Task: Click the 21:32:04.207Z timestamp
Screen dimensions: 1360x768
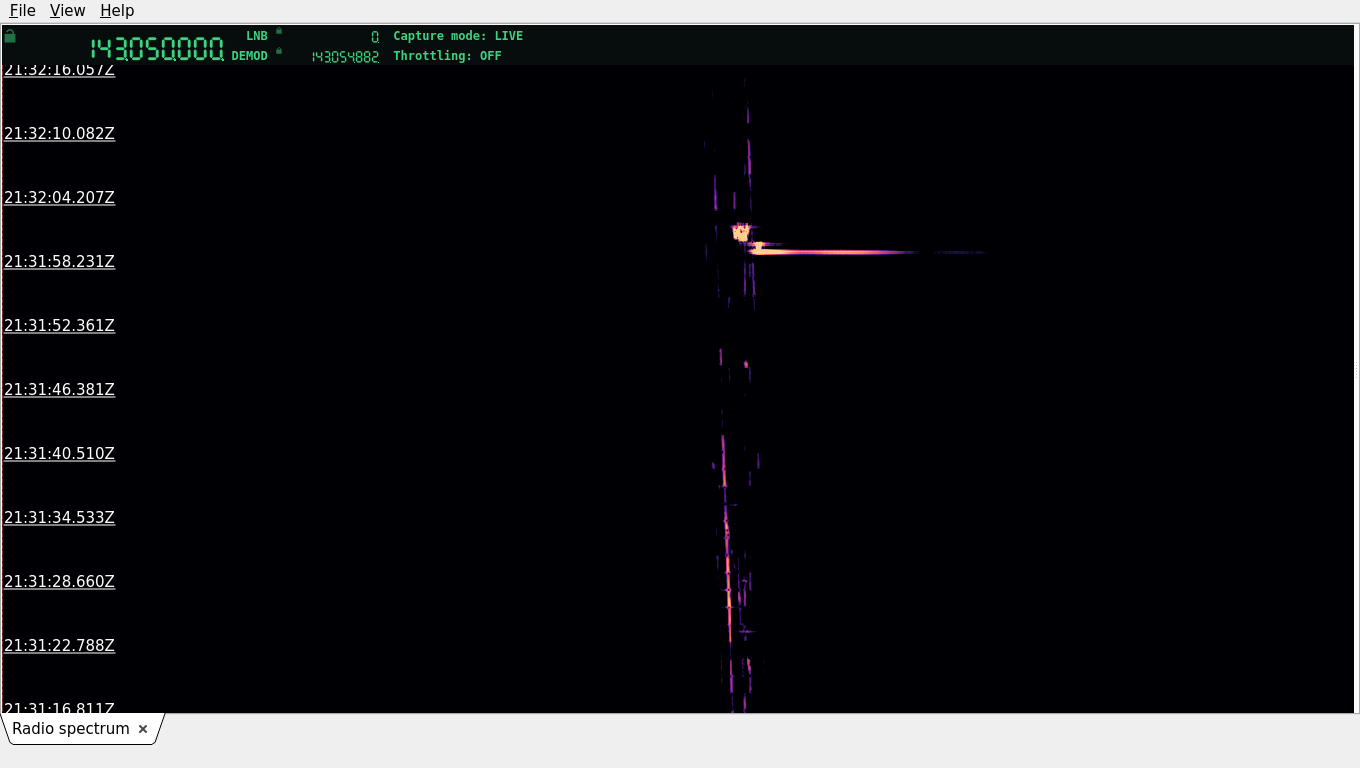Action: [x=59, y=197]
